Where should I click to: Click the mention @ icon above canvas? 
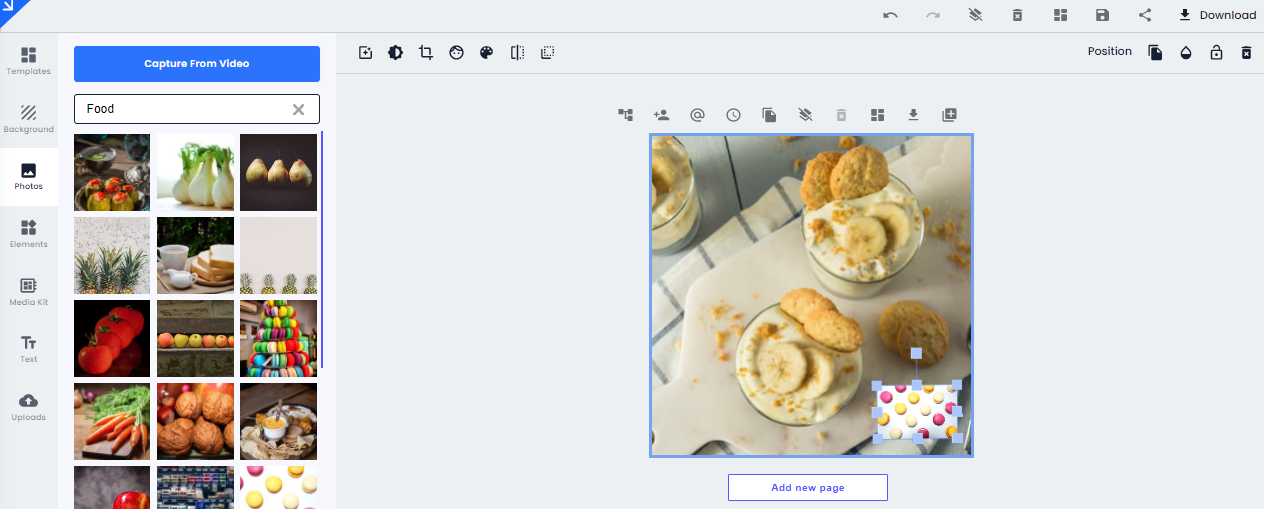[697, 115]
